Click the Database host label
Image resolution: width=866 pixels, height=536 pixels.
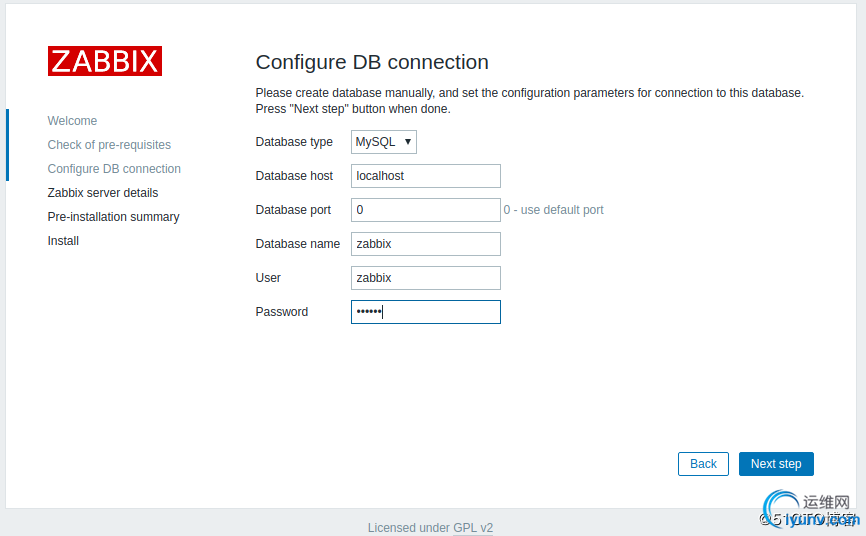click(x=294, y=176)
